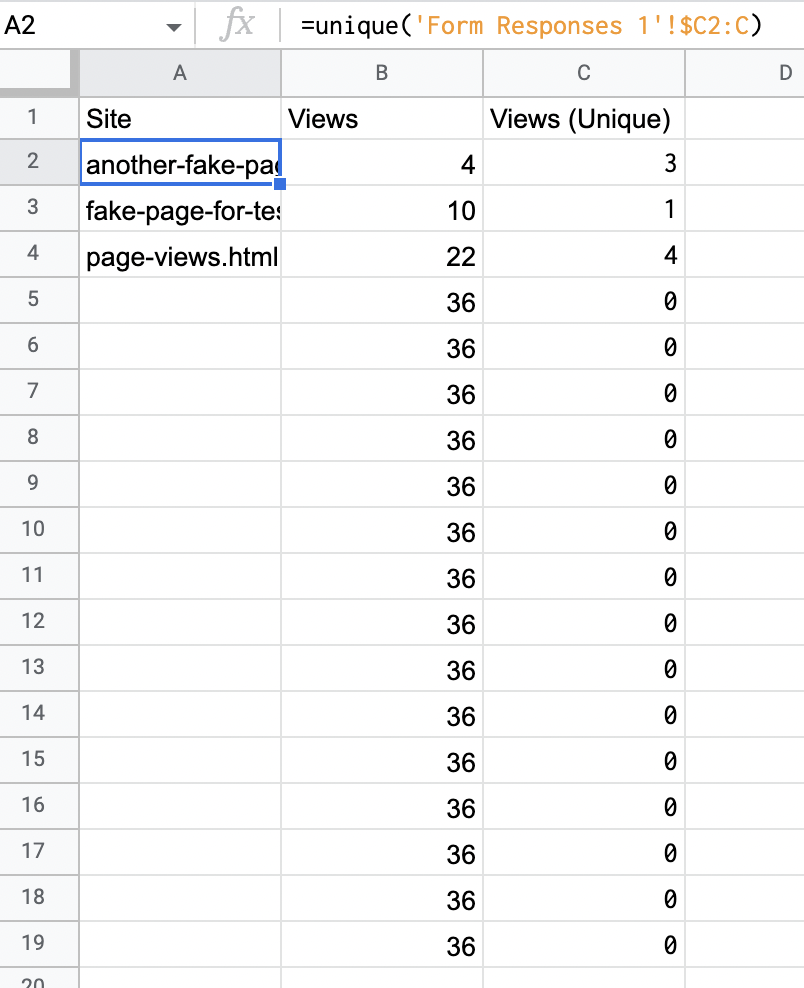The width and height of the screenshot is (804, 988).
Task: Select the page-views.html cell
Action: [x=180, y=255]
